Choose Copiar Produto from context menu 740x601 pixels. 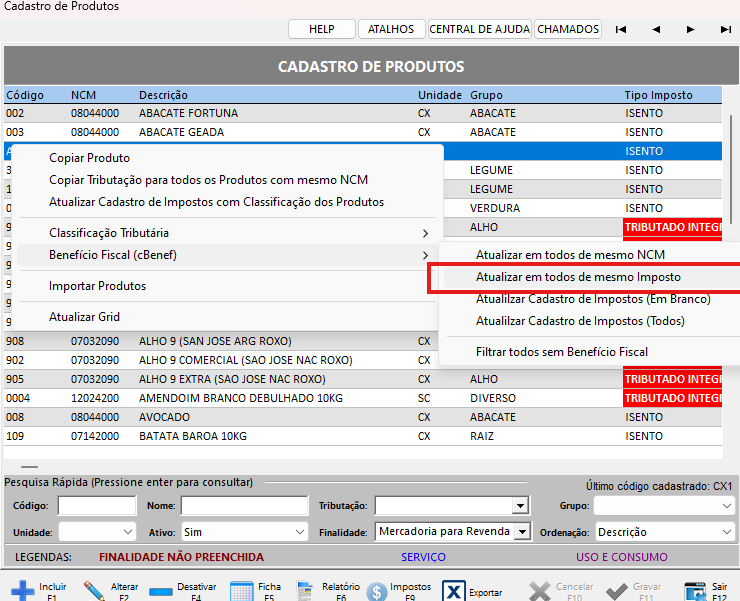(x=89, y=158)
